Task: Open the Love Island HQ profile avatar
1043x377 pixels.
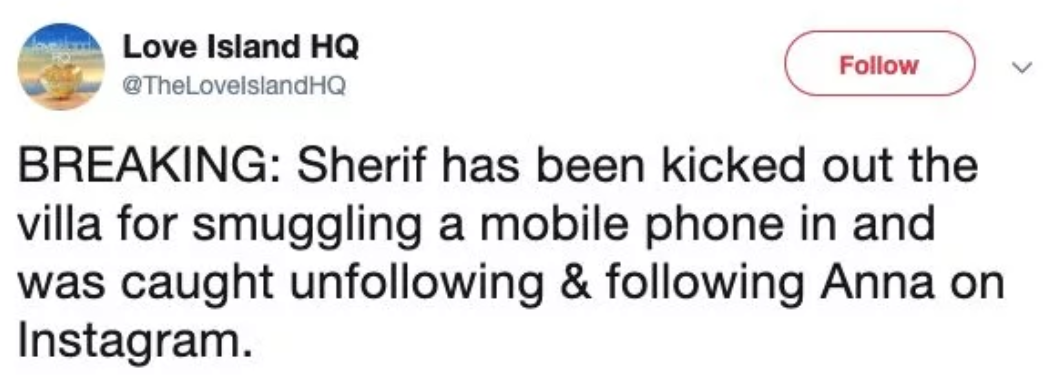Action: pos(61,66)
